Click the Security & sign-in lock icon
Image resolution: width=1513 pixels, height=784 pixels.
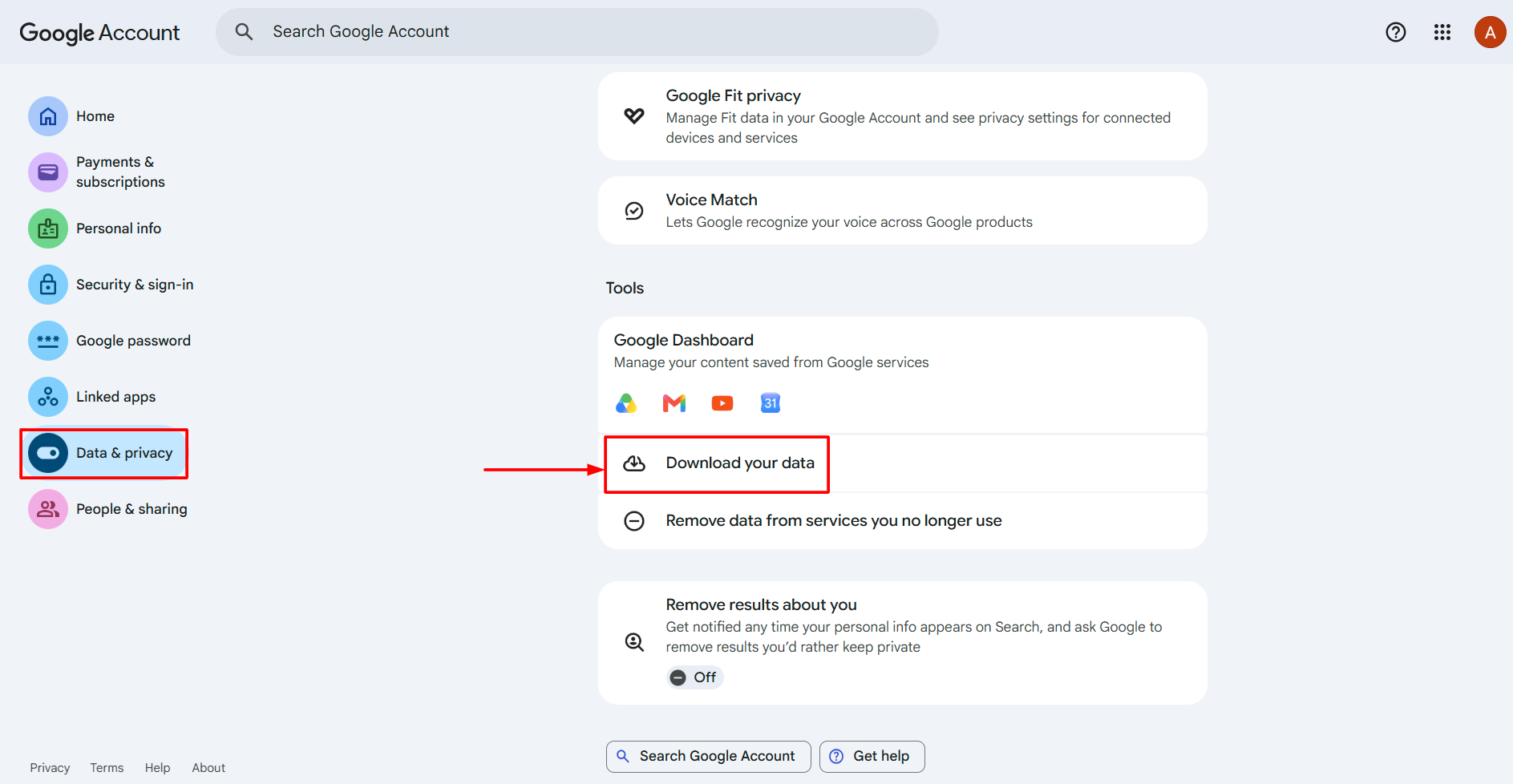(48, 285)
